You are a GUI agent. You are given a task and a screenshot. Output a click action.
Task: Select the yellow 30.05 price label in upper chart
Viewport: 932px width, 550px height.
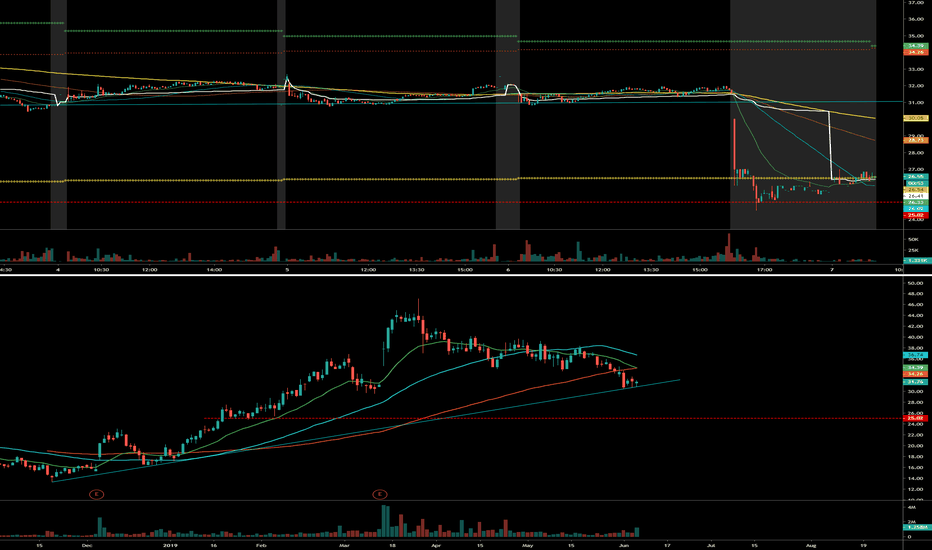tap(915, 118)
